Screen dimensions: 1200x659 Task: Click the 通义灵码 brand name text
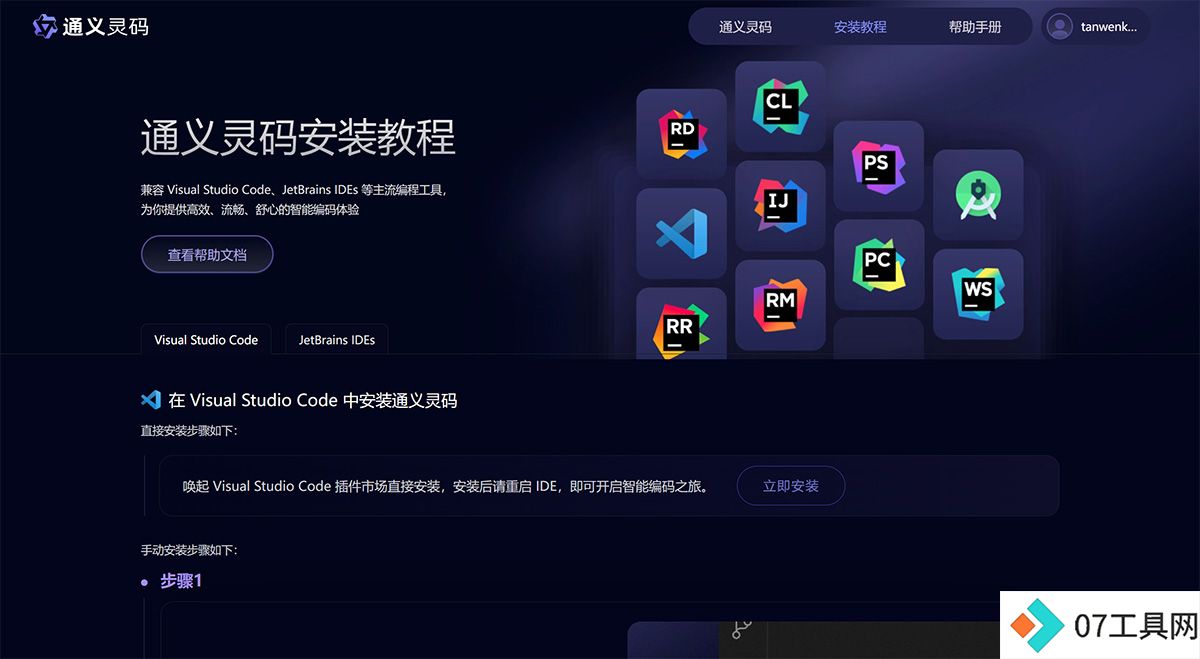pos(106,27)
